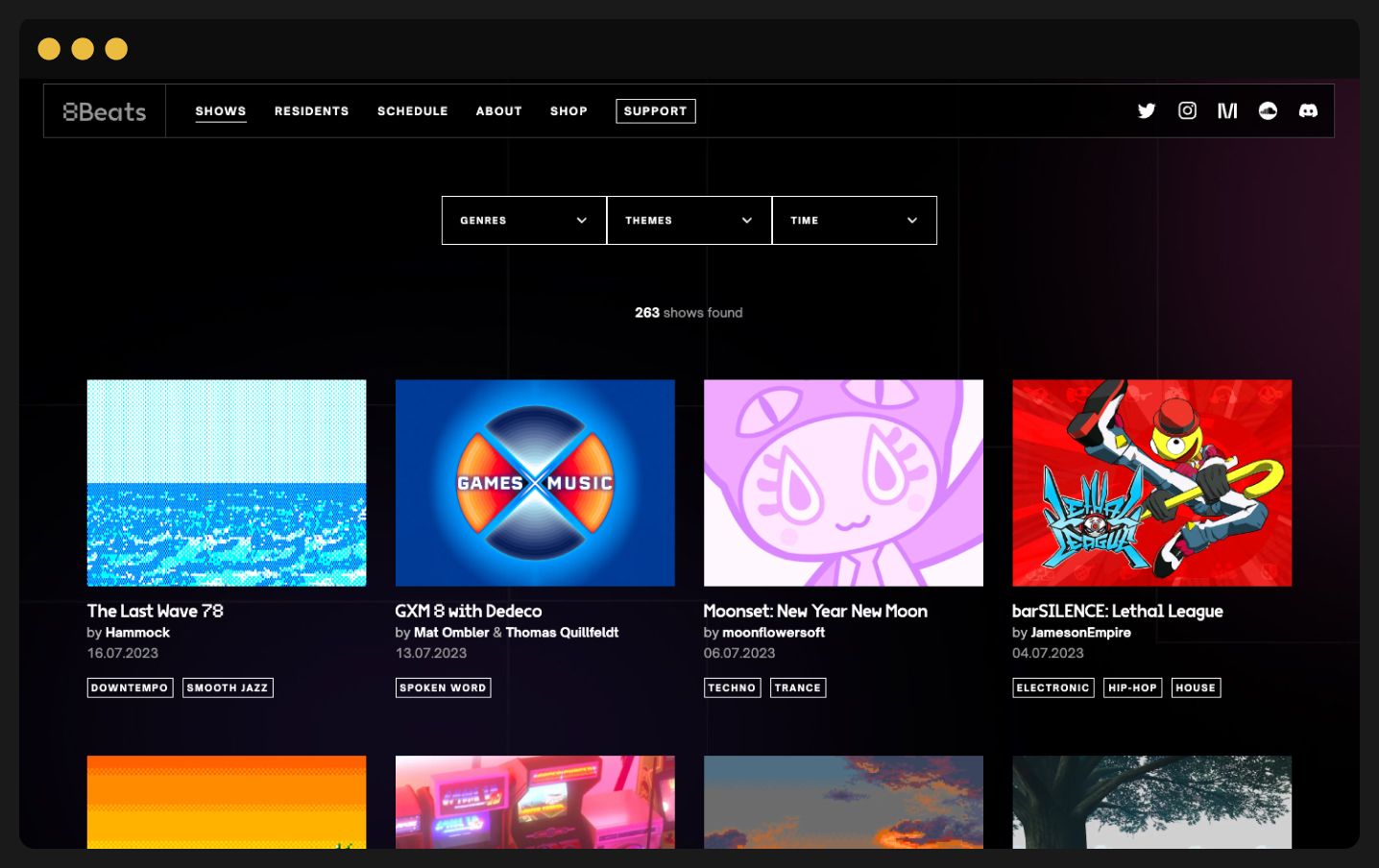Open the Residents nav item
The image size is (1379, 868).
coord(312,111)
